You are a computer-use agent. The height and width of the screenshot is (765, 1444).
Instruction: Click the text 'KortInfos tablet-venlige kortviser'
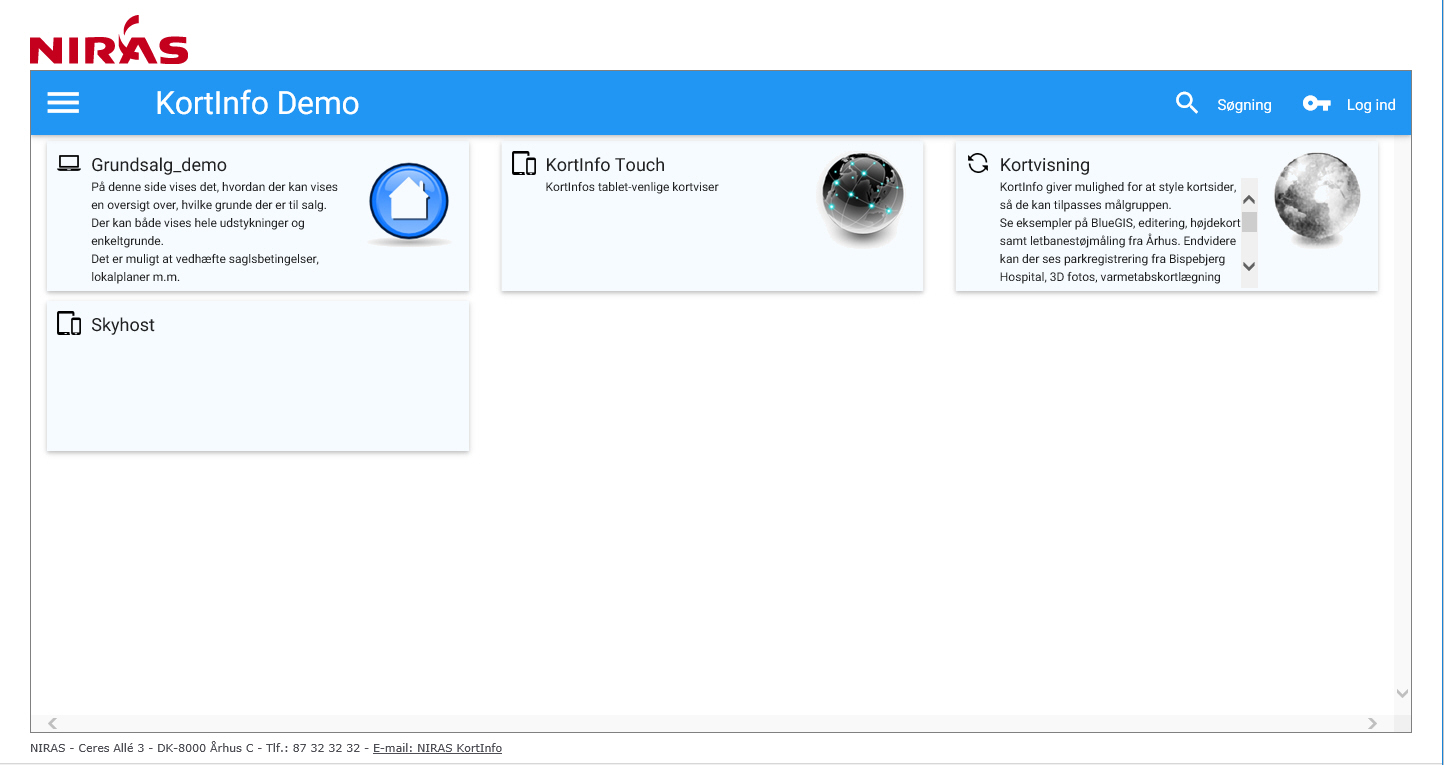[632, 187]
